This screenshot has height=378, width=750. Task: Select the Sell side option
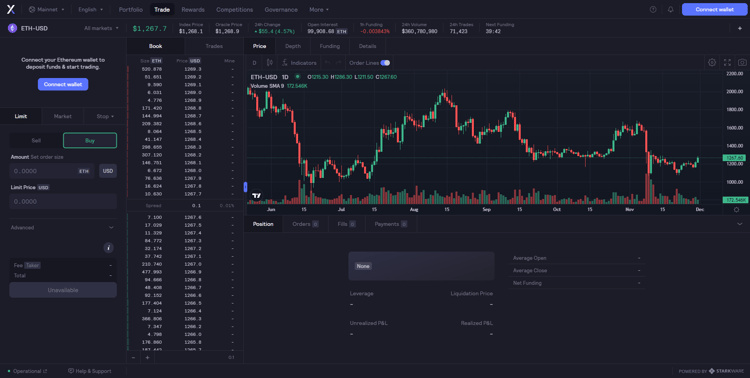[36, 140]
